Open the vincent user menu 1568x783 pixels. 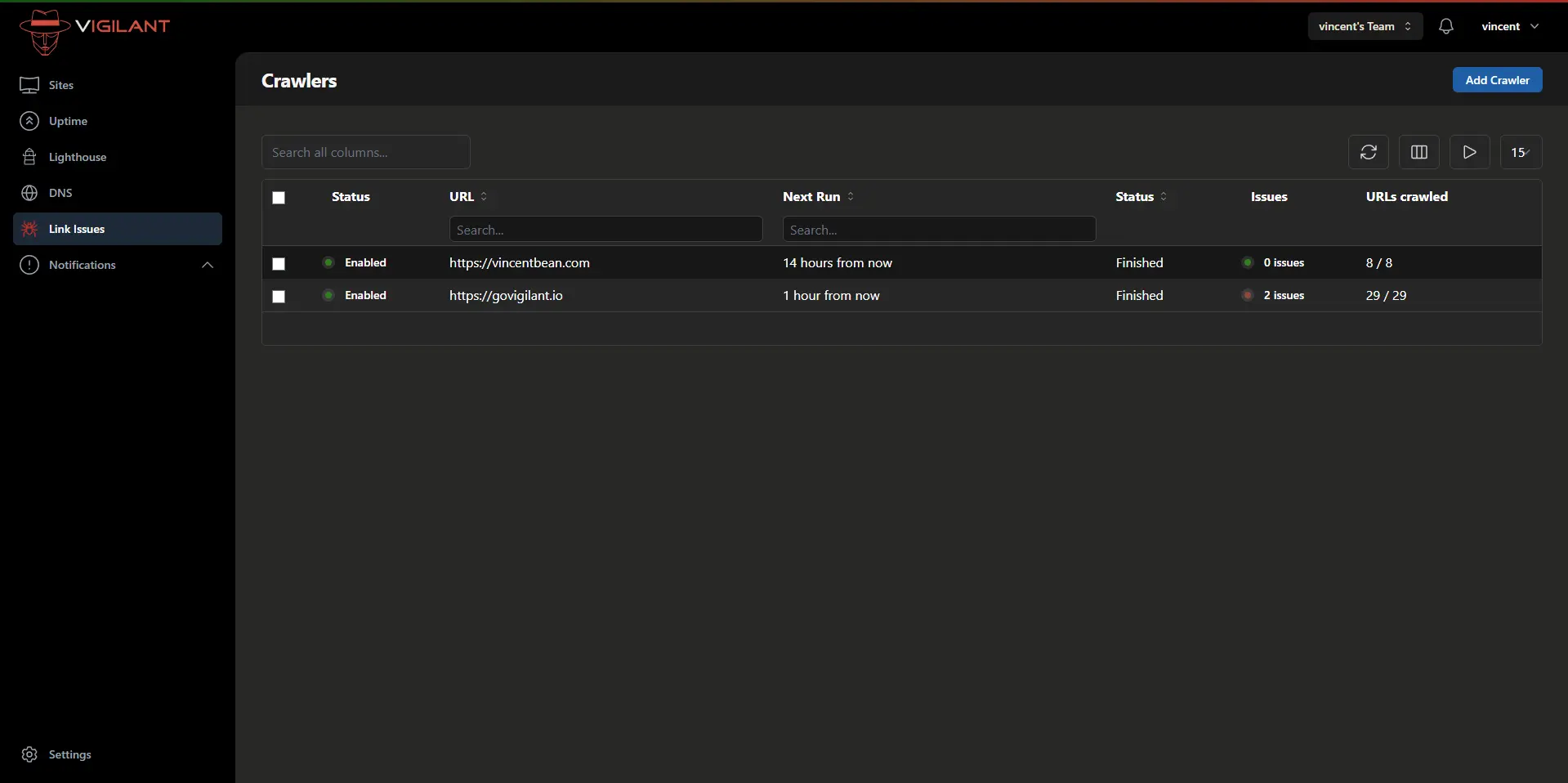[x=1510, y=26]
